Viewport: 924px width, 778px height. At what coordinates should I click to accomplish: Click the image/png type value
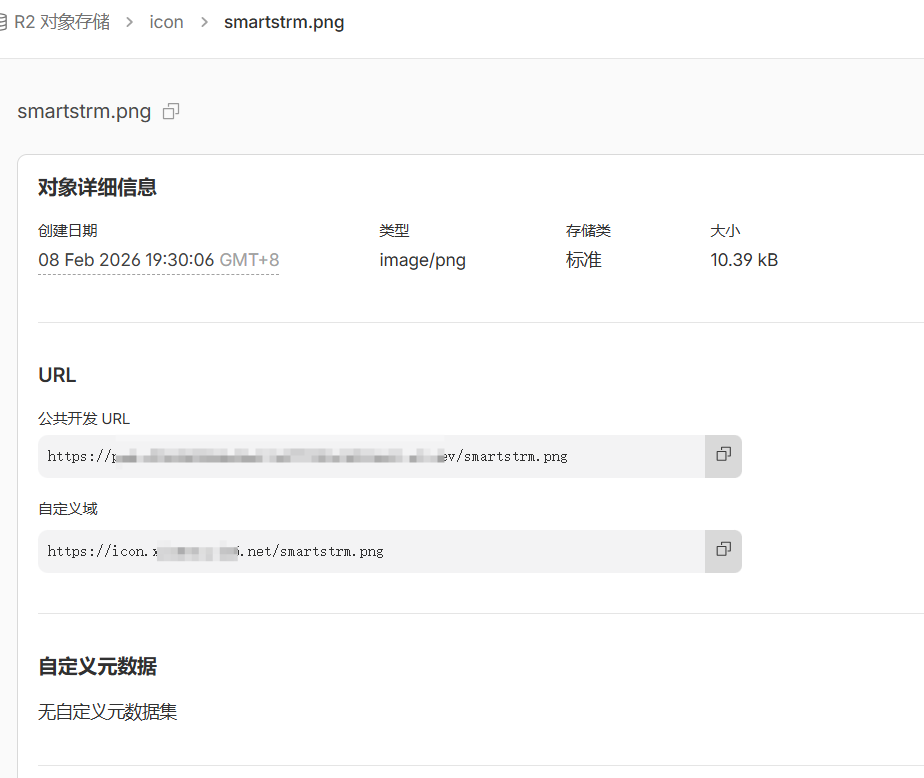[423, 260]
